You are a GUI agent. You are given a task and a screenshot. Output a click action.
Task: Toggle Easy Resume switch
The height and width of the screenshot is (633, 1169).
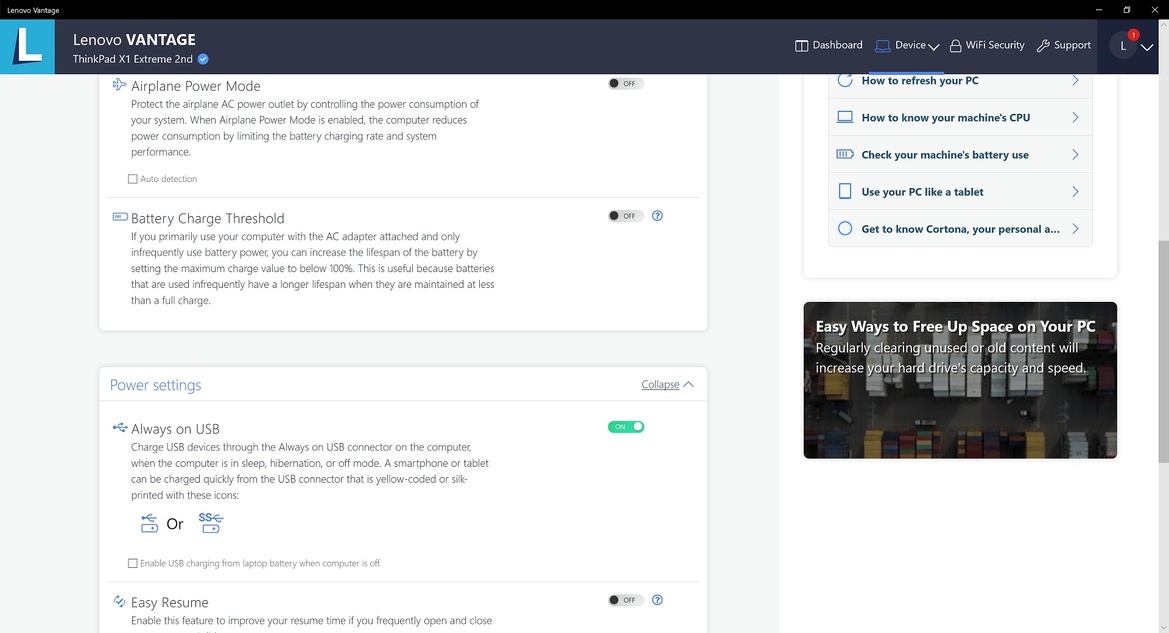[x=626, y=599]
